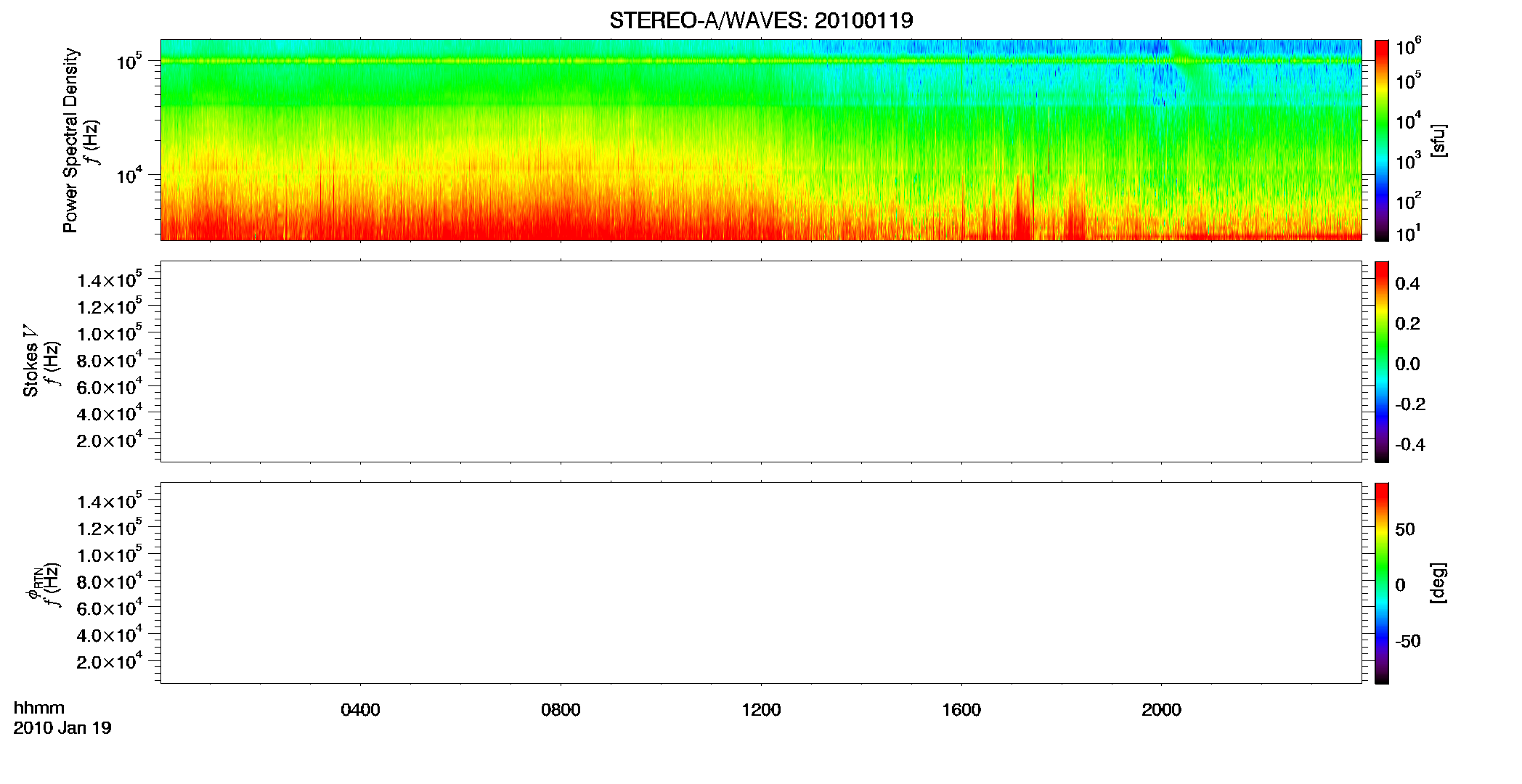Click the Power Spectral Density axis label
This screenshot has height=784, width=1522.
pyautogui.click(x=70, y=140)
